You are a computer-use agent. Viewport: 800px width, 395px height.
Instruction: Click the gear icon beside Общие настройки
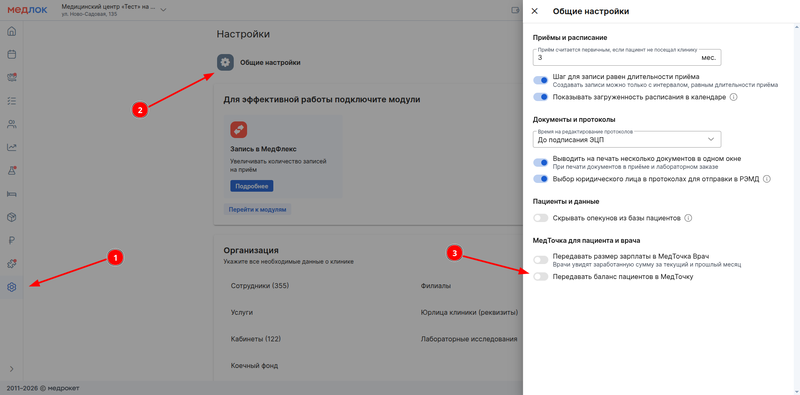[x=225, y=63]
